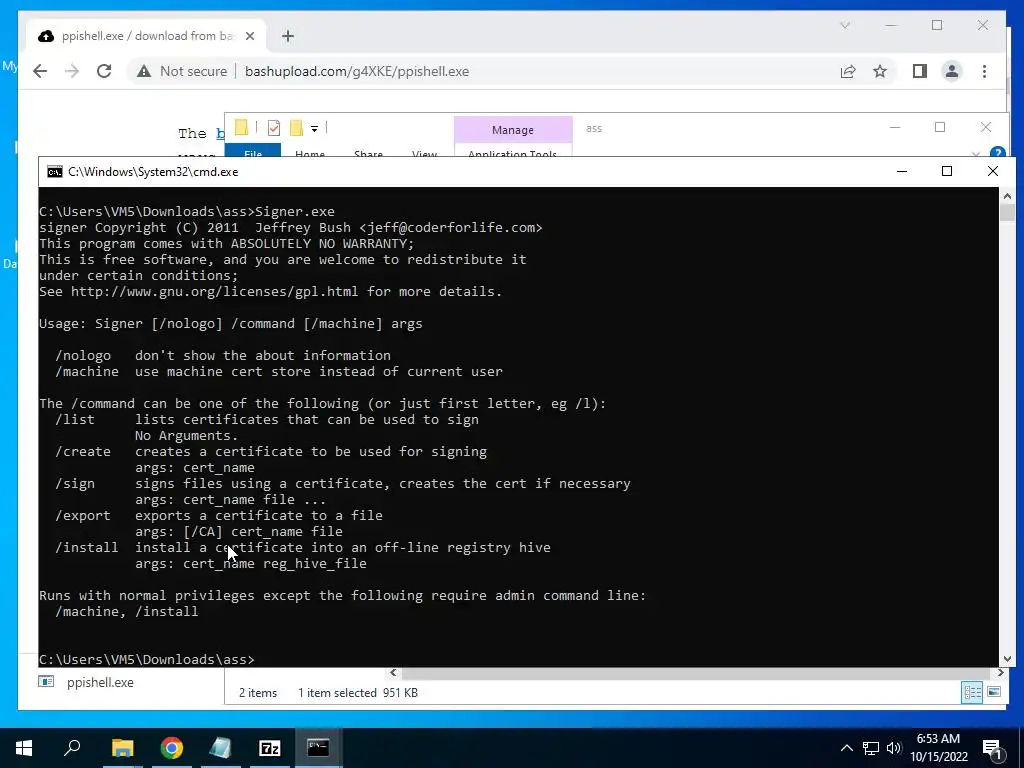Click Explorer Properties quick access icon

274,128
